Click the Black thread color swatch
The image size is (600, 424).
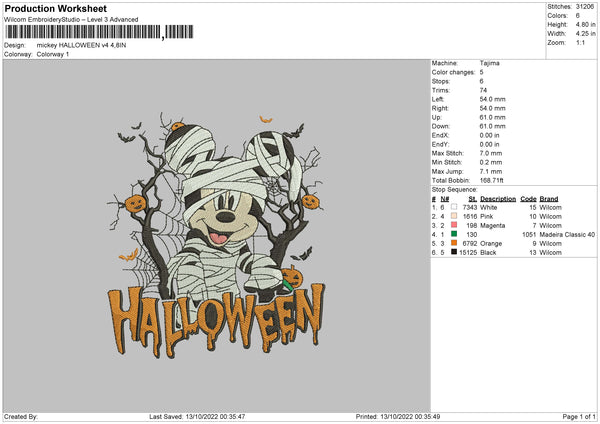454,252
